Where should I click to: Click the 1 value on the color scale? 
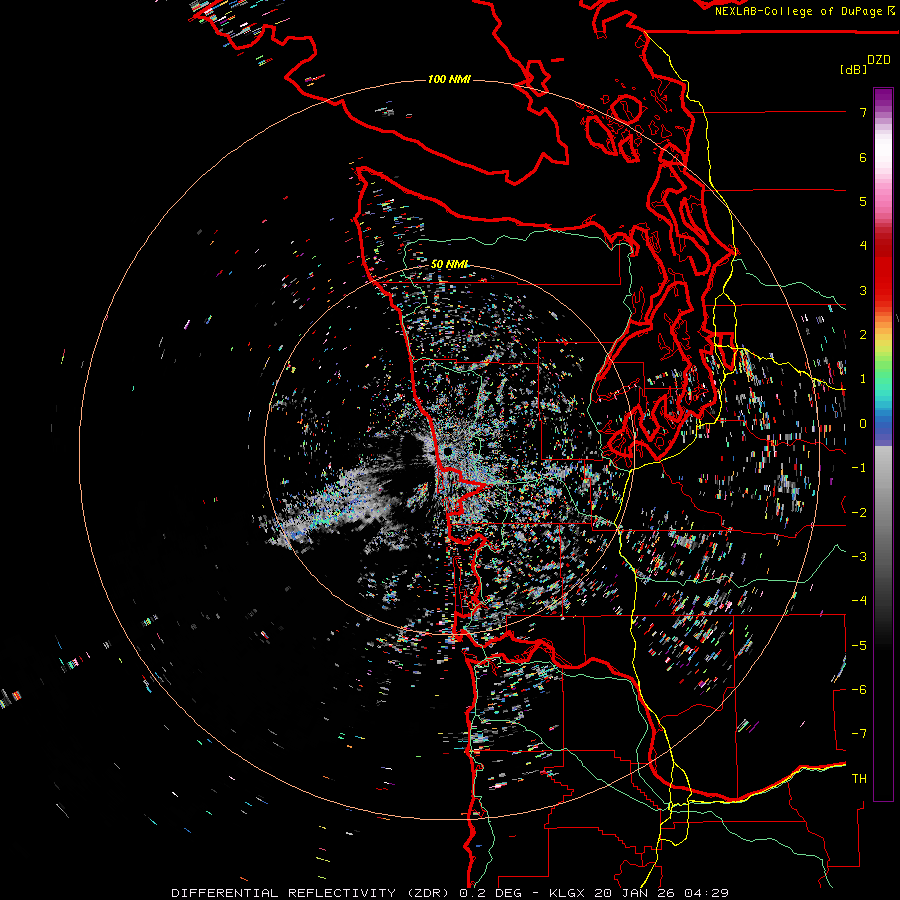pyautogui.click(x=863, y=379)
